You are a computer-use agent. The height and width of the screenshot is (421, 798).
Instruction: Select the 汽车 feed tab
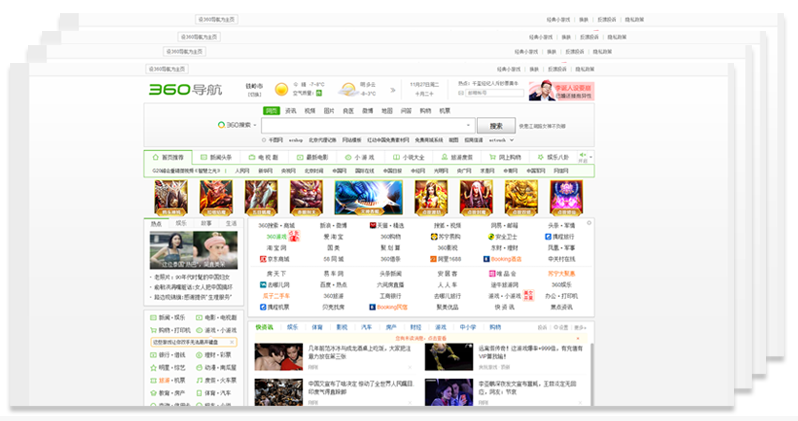[x=366, y=327]
